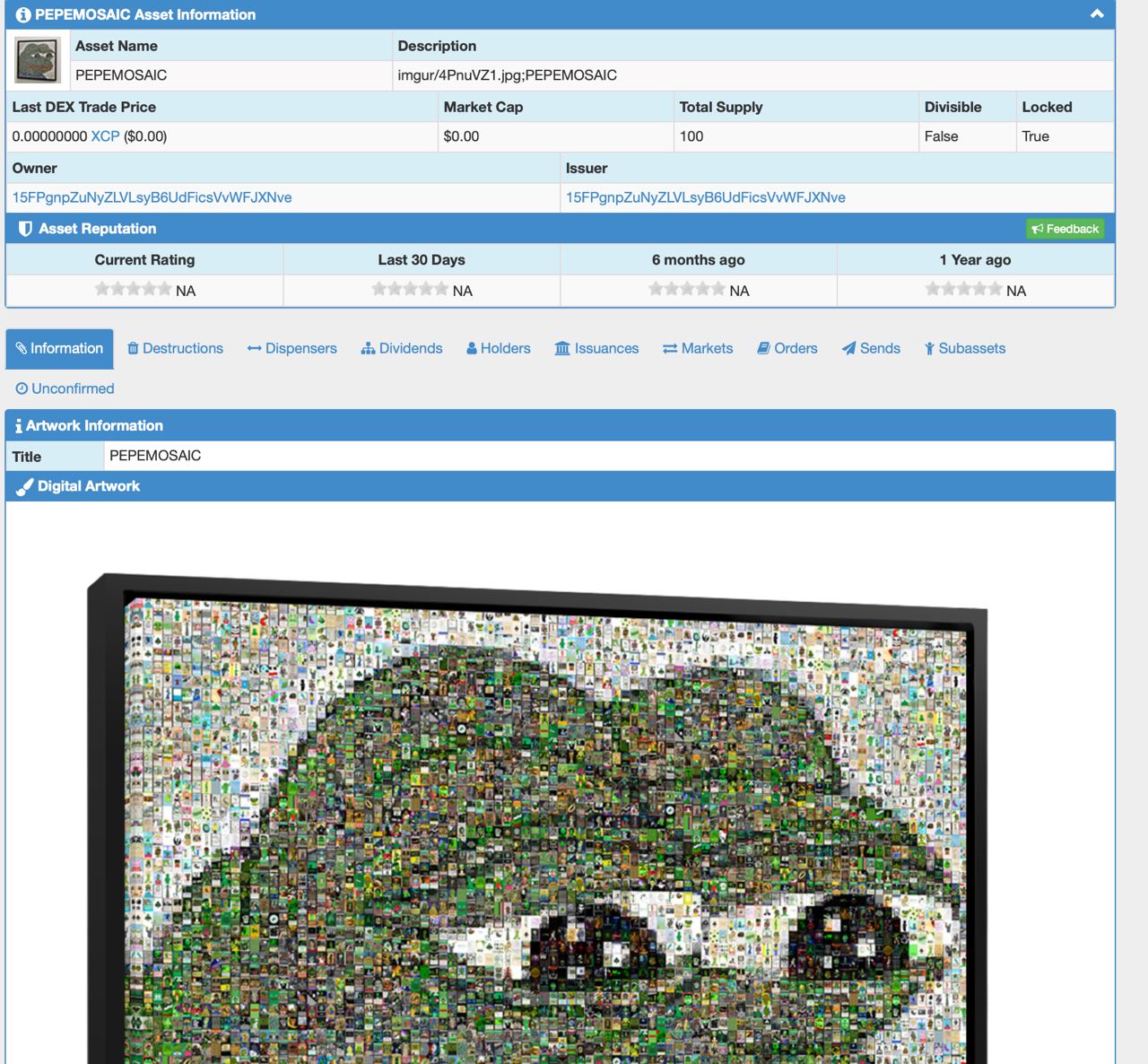
Task: Click the description text imgur/4PnuVZ1.jpg;PEPEMOSAIC
Action: [508, 75]
